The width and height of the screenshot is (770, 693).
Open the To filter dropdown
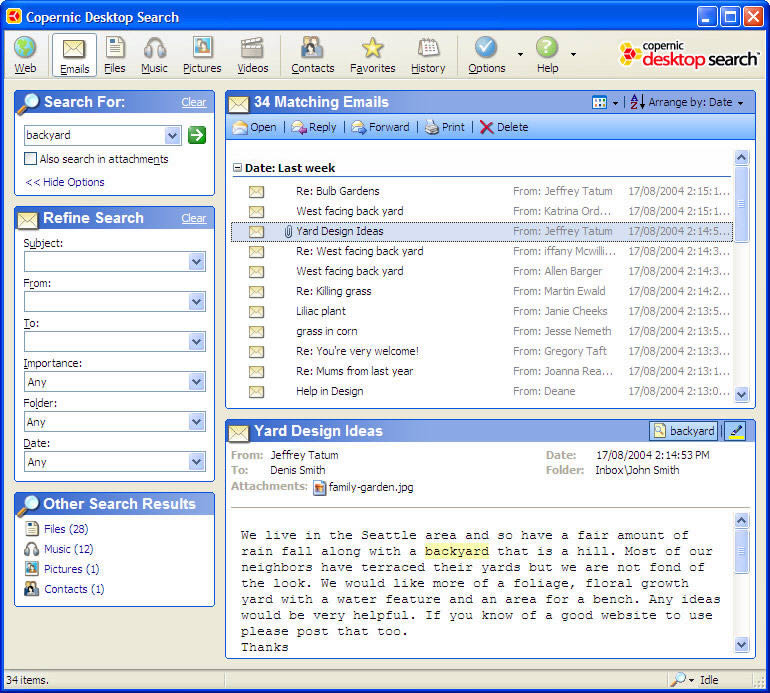[196, 342]
